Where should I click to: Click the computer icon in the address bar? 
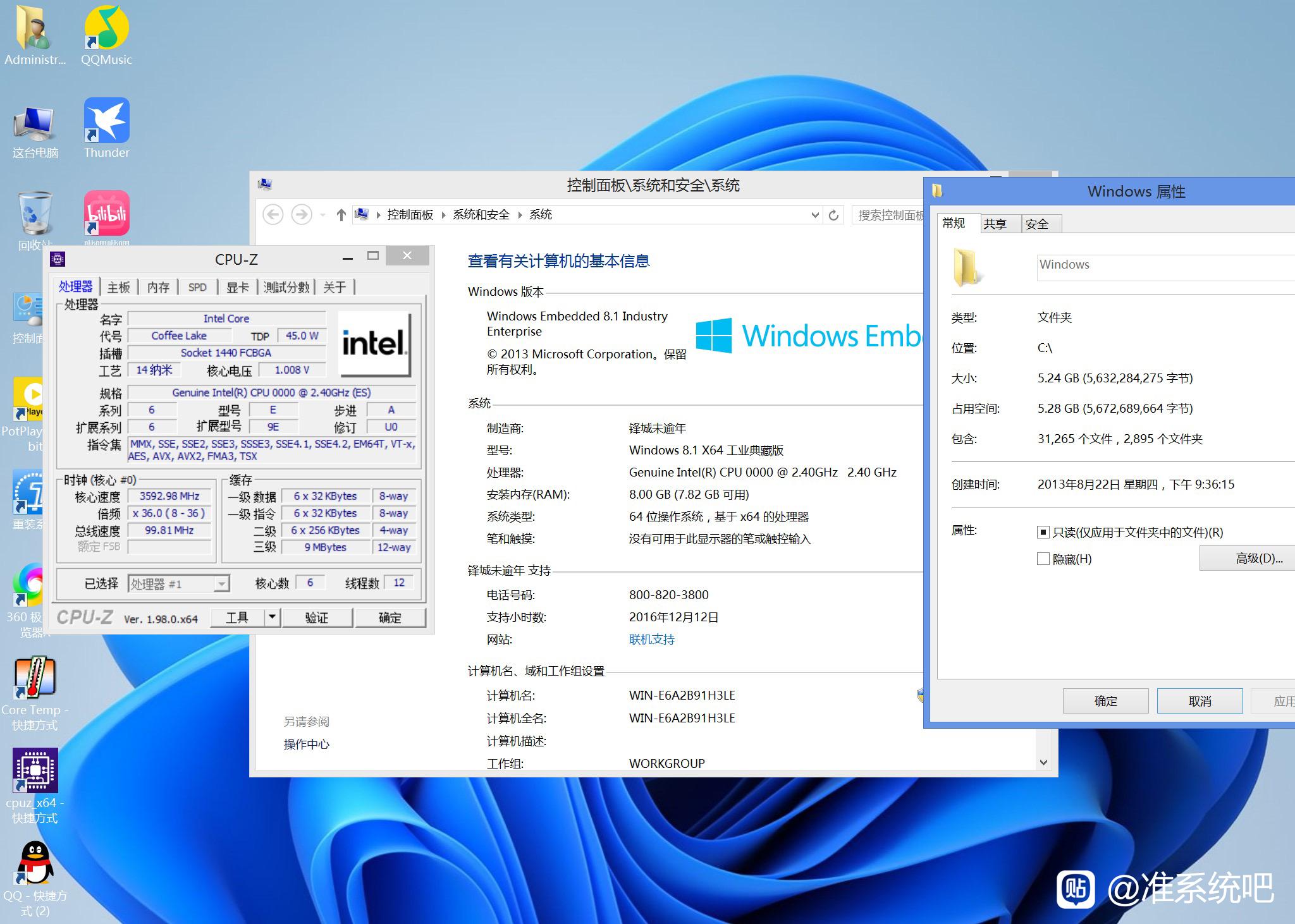coord(361,214)
